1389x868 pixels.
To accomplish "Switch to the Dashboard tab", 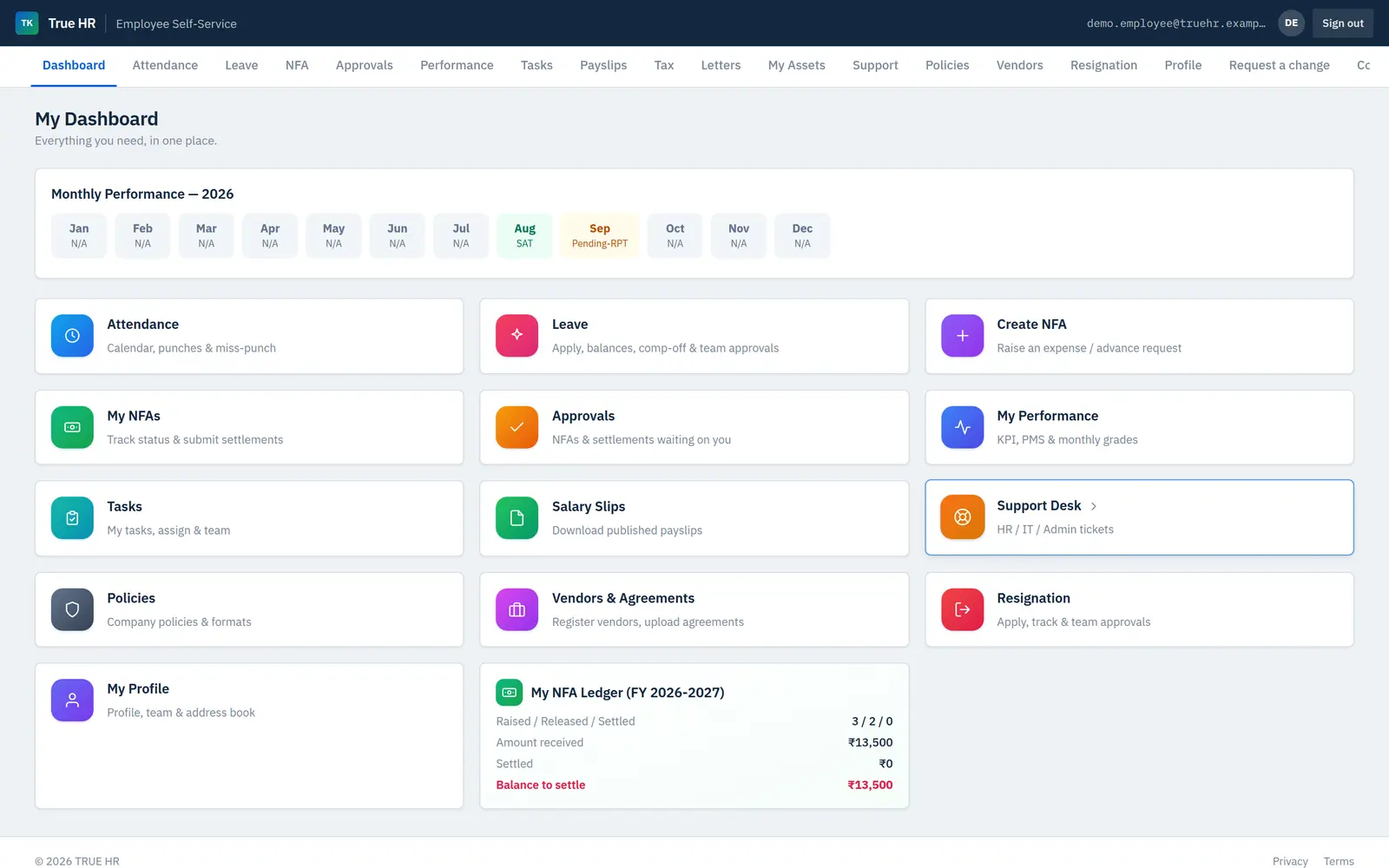I will [74, 66].
